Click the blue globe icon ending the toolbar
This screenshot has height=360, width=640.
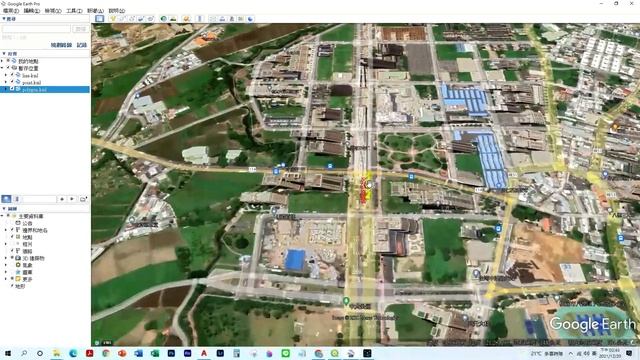click(x=250, y=19)
